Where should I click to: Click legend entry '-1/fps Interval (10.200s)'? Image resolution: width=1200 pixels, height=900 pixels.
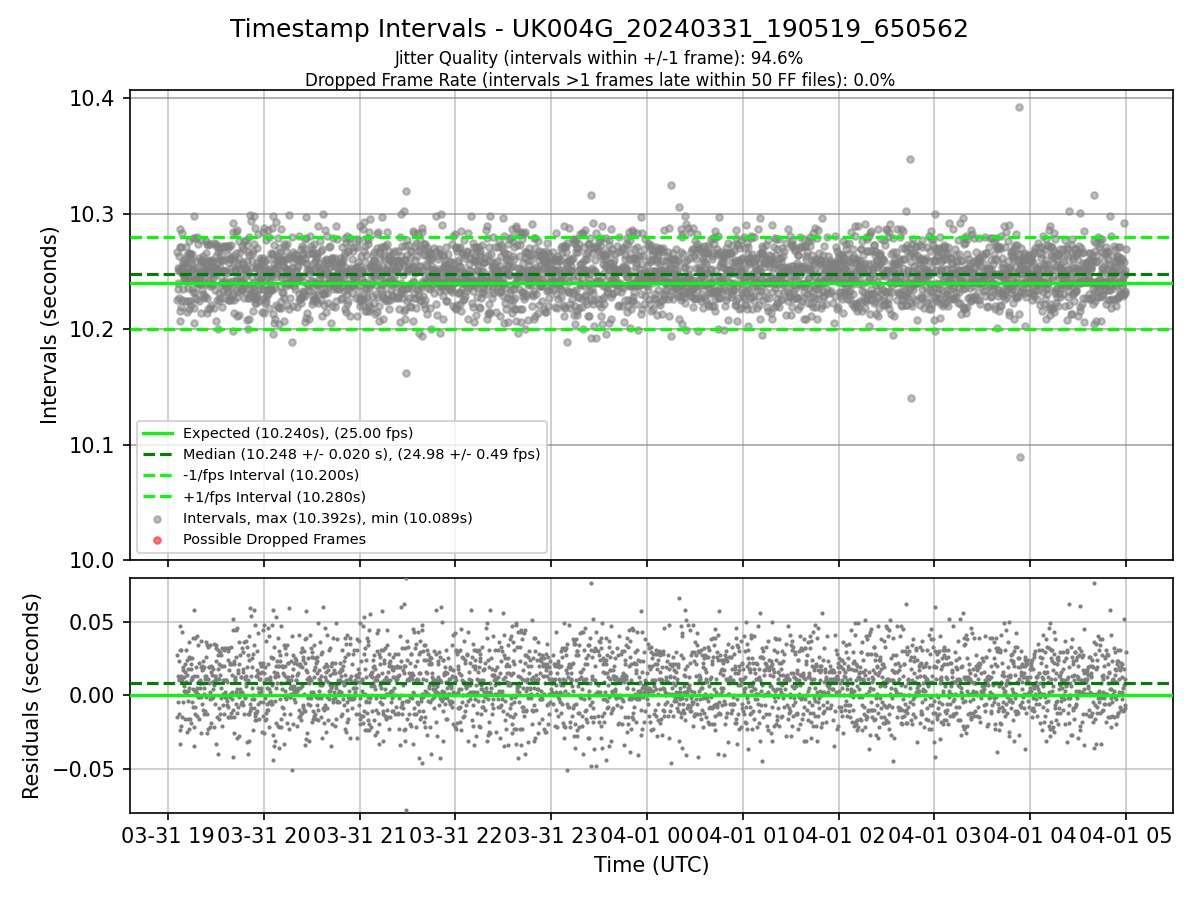point(271,475)
